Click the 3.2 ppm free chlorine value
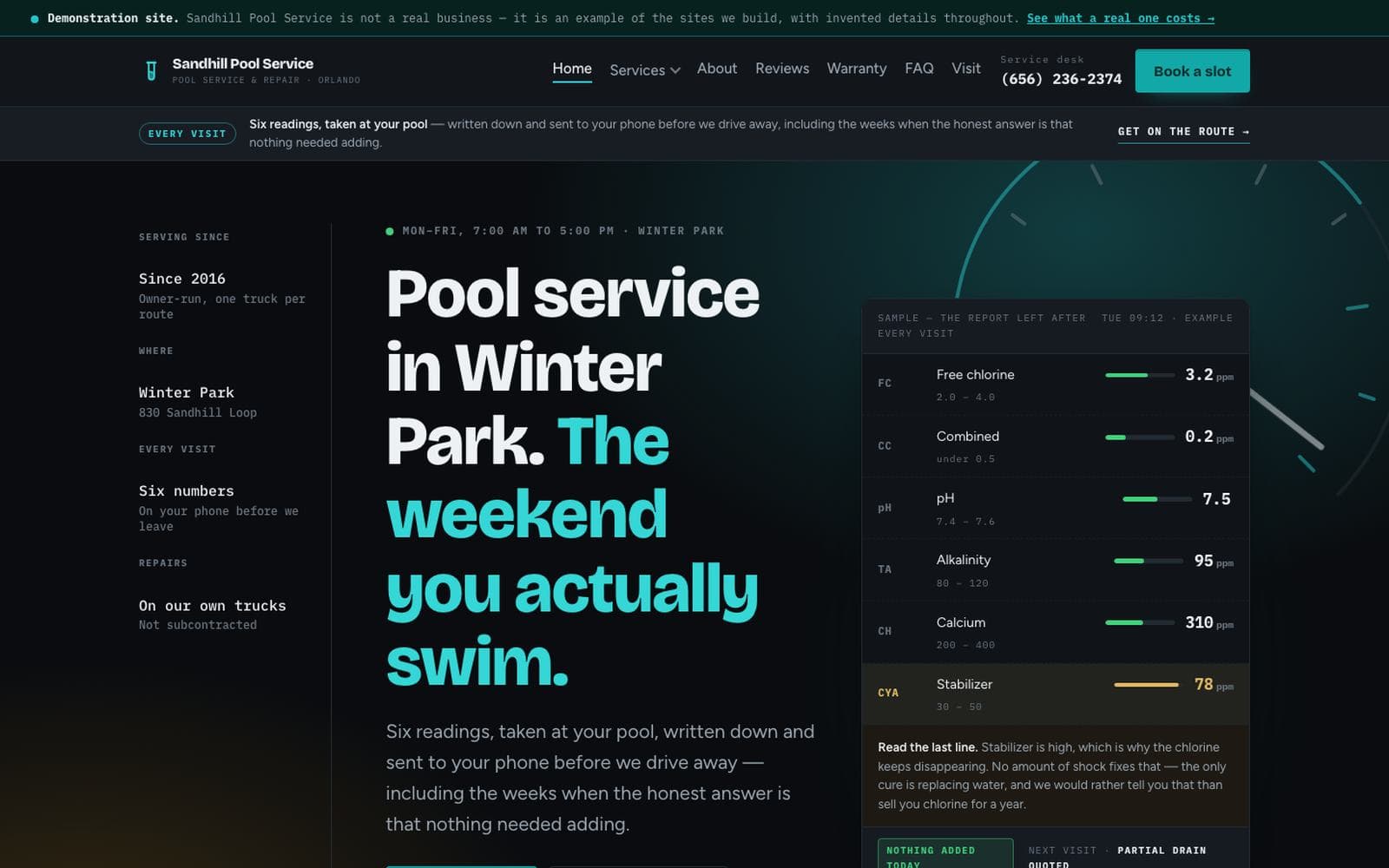 click(1209, 375)
